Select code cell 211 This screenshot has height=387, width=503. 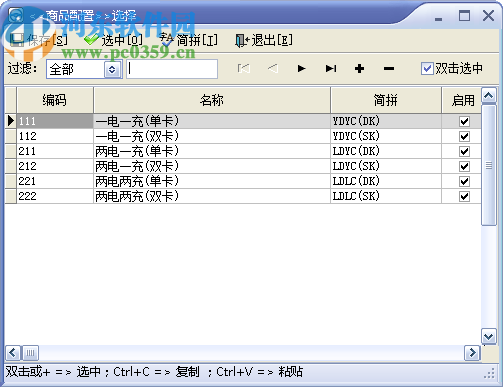tap(55, 151)
